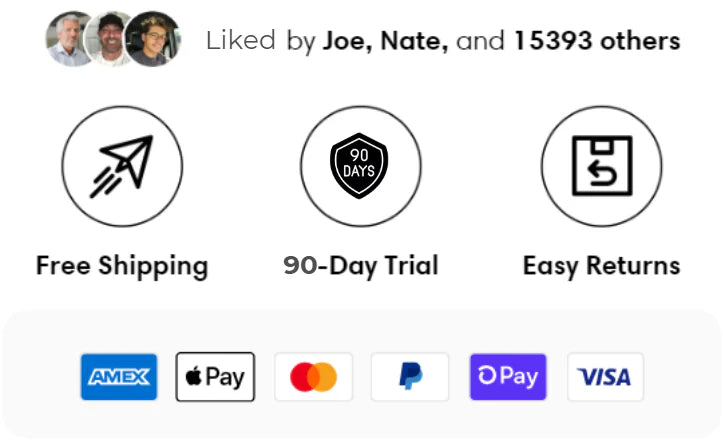723x445 pixels.
Task: Choose the Apple Pay payment icon
Action: [215, 377]
